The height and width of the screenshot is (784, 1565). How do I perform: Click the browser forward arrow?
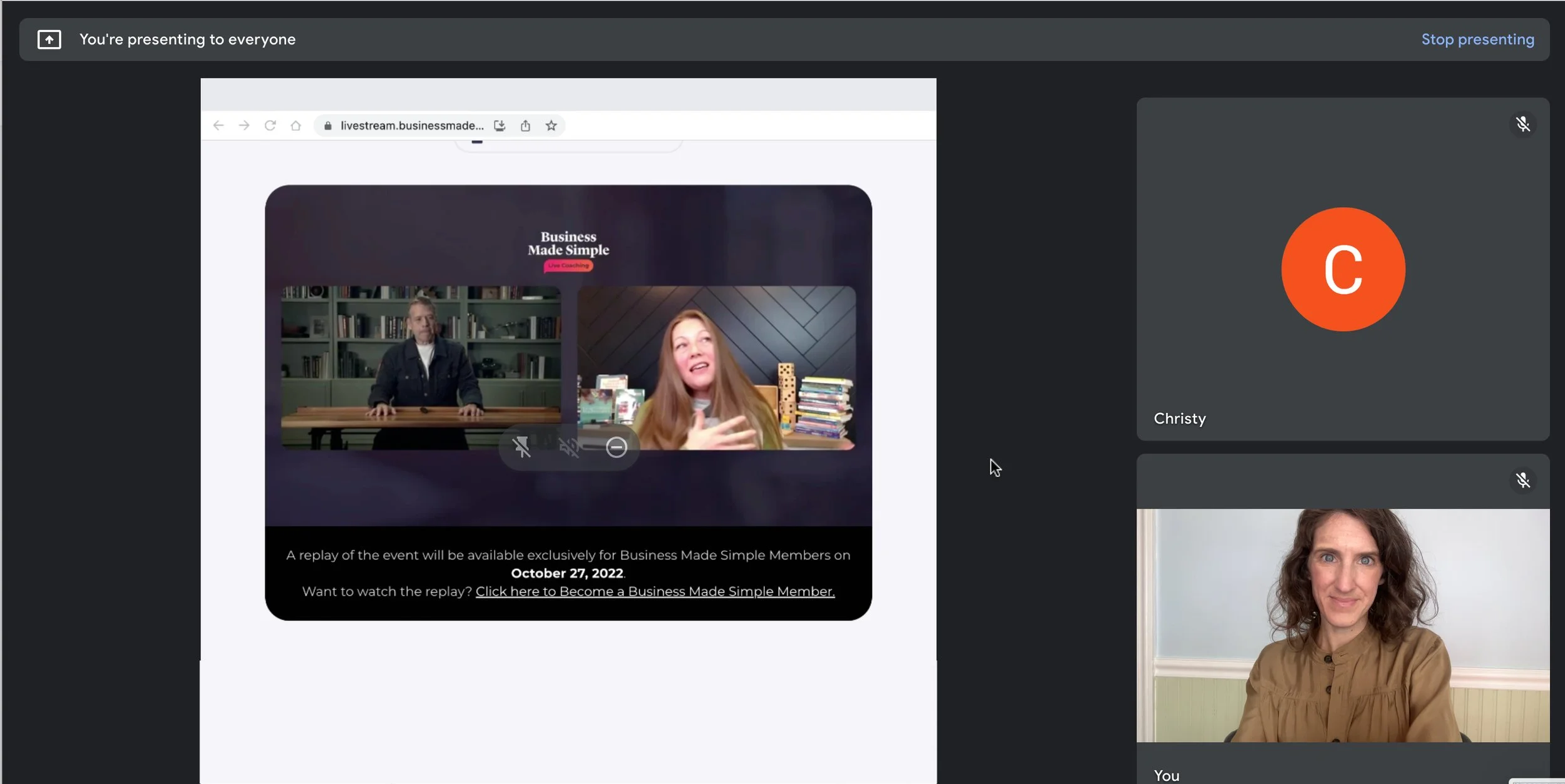pyautogui.click(x=244, y=126)
